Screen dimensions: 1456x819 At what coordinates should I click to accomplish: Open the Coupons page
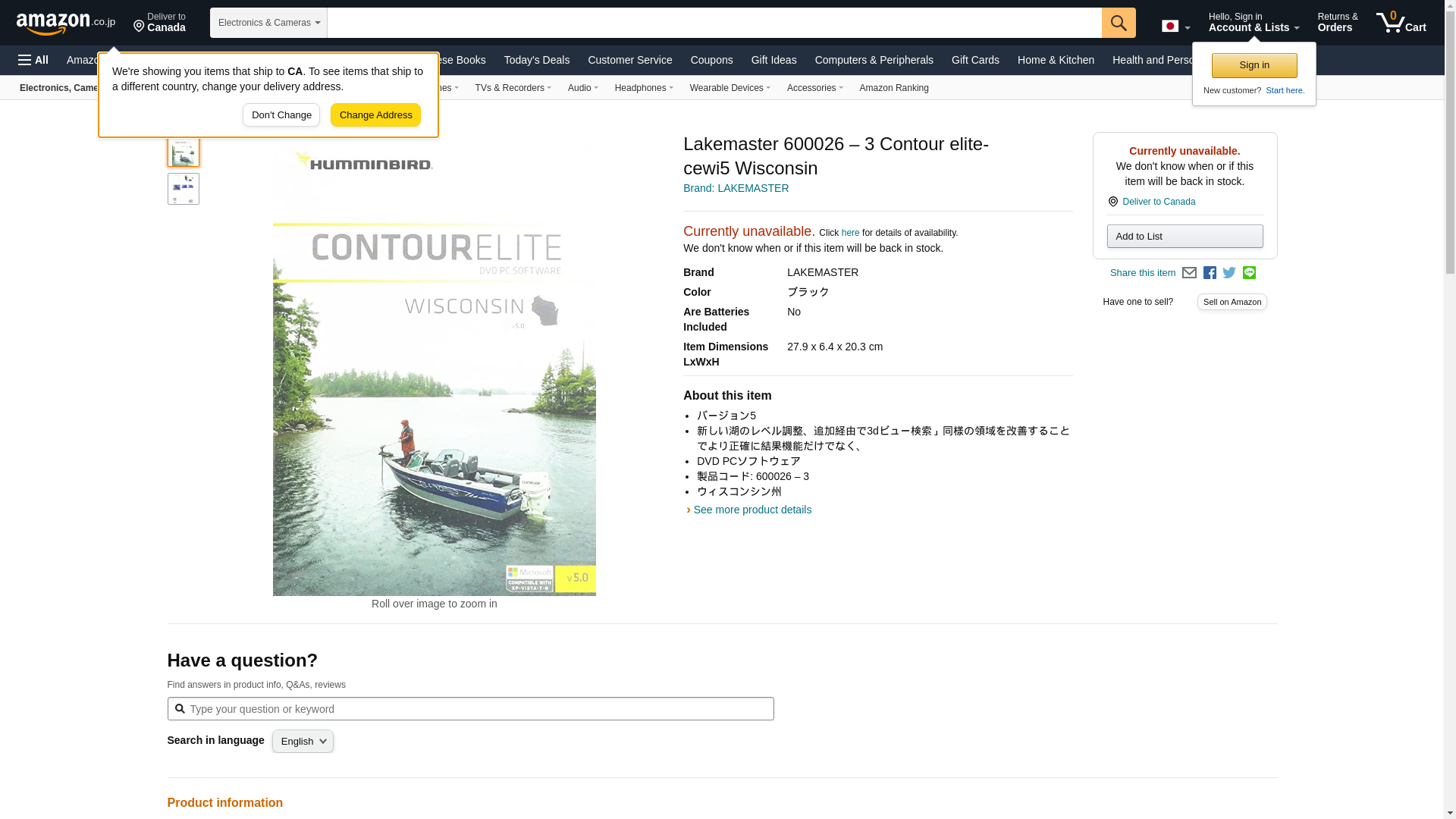[711, 60]
